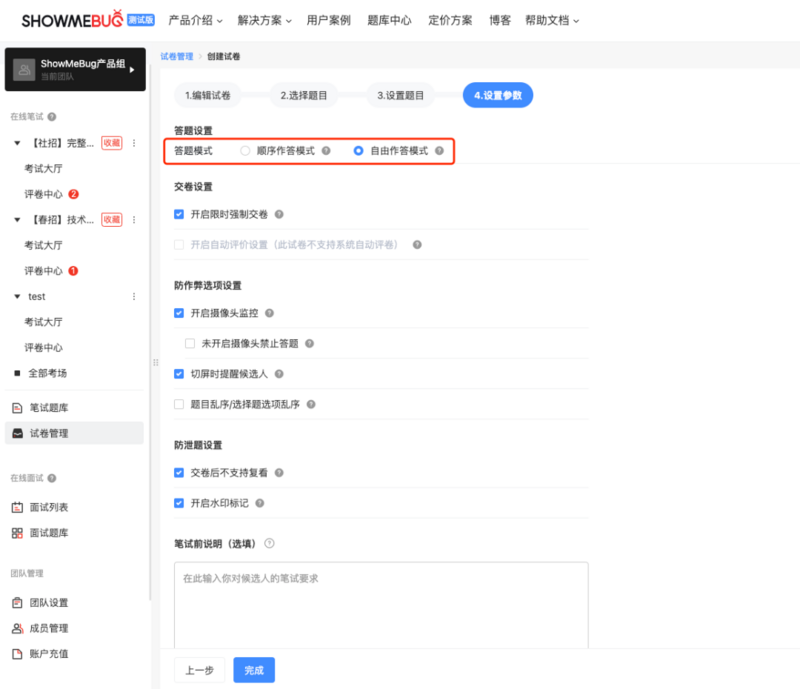The width and height of the screenshot is (800, 689).
Task: Click help icon for 切屏时提醒候选人
Action: tap(279, 374)
